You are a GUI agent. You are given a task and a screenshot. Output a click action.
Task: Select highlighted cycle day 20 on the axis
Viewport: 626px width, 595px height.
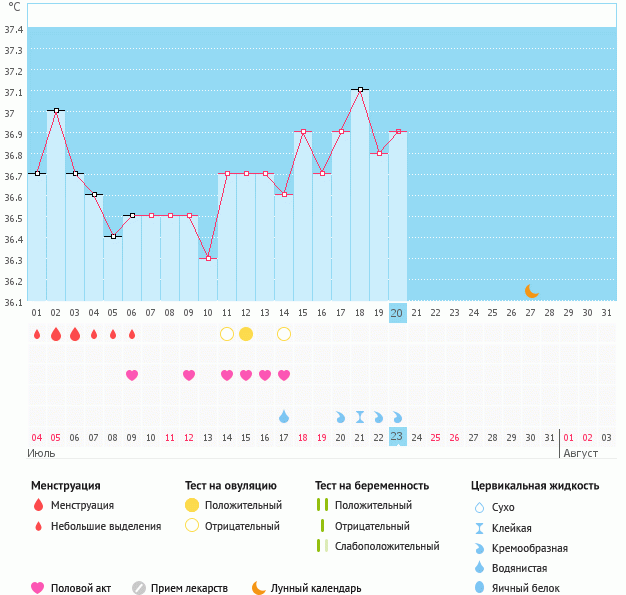[397, 313]
